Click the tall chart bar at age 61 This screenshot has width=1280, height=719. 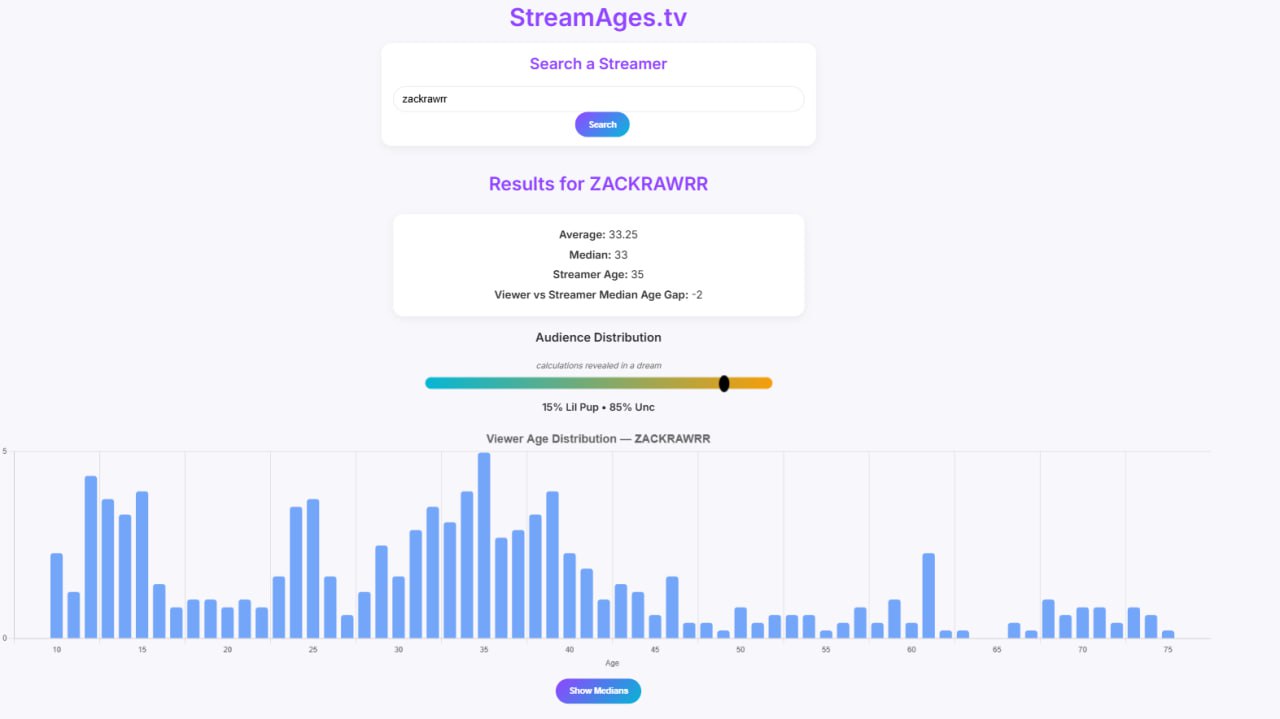coord(929,595)
